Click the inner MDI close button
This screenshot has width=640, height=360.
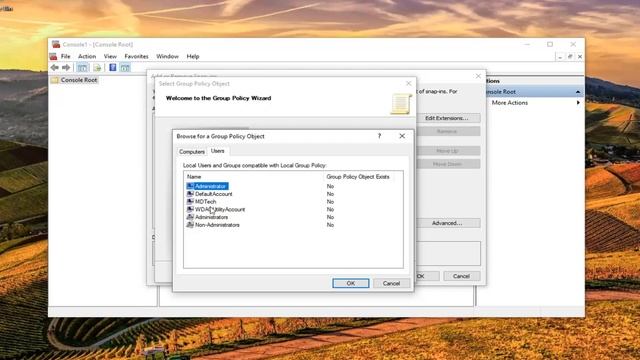tap(580, 57)
